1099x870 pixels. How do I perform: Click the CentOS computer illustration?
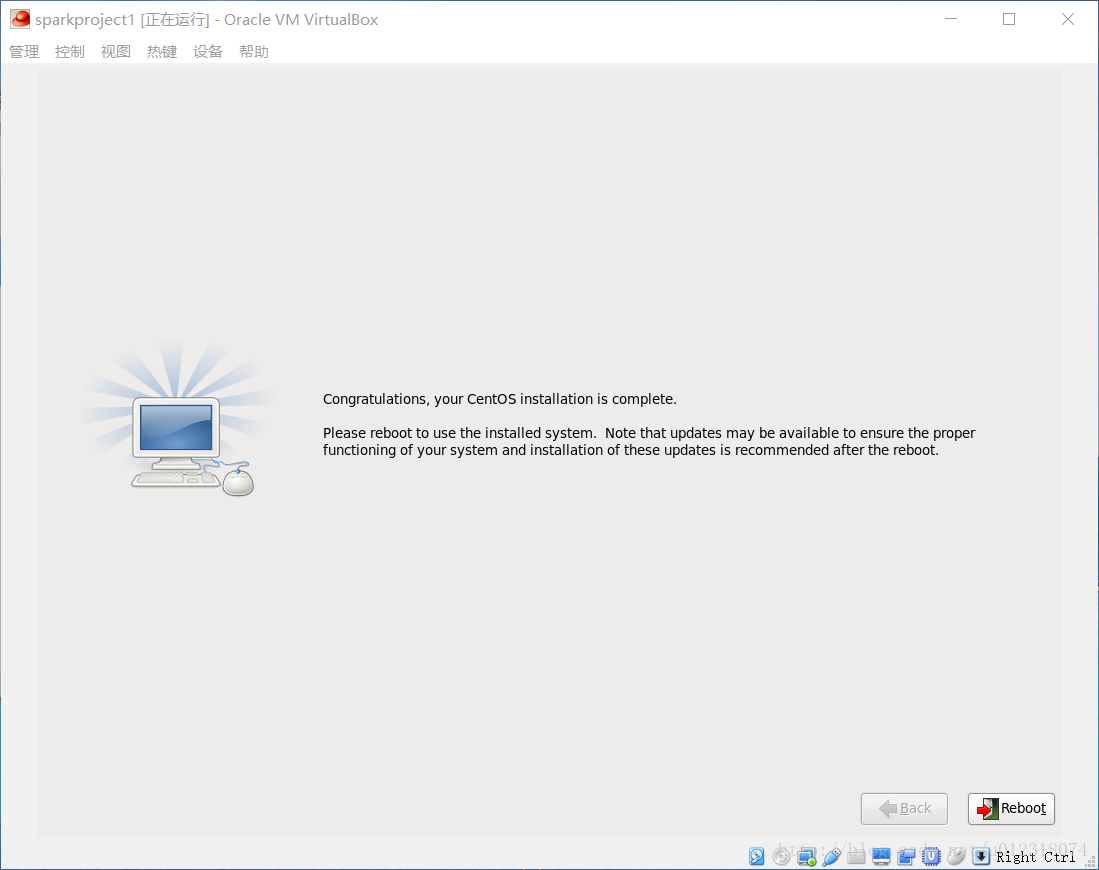click(177, 421)
